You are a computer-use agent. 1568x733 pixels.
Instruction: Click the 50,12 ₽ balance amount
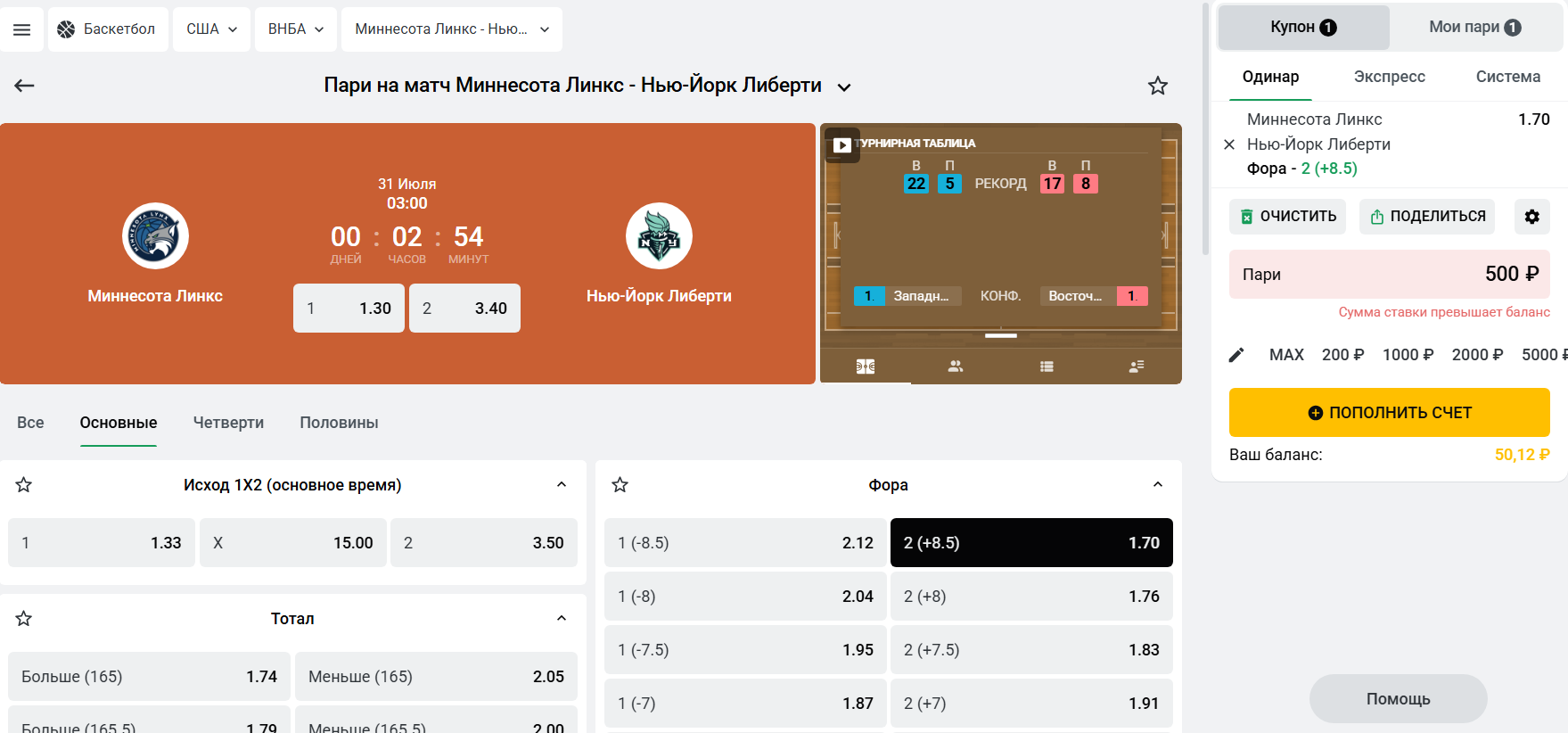1522,455
